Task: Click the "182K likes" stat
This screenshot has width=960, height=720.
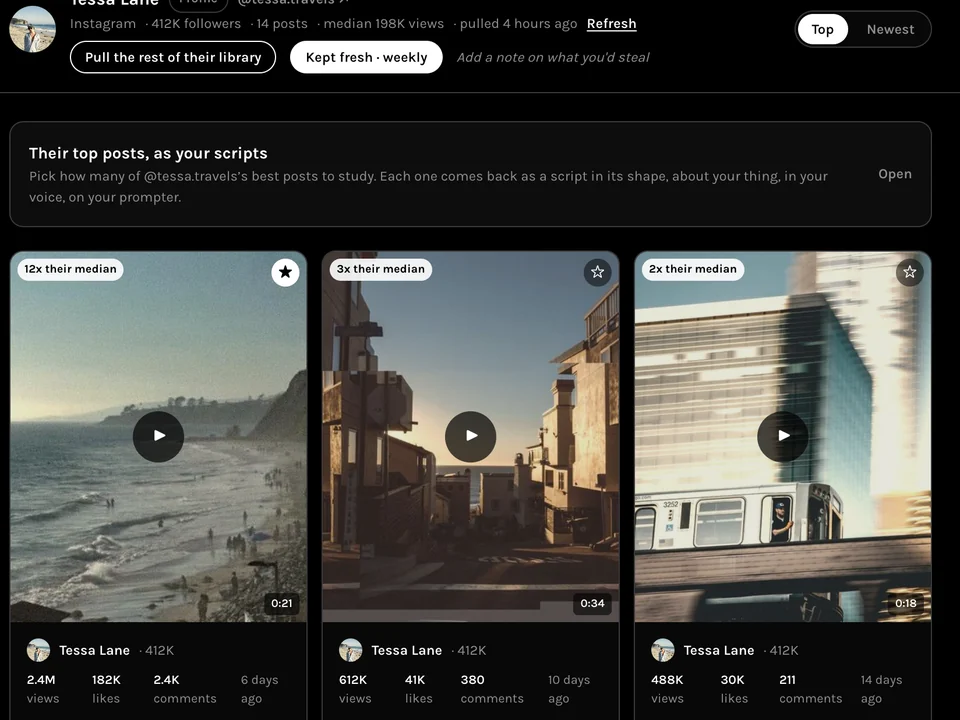Action: coord(106,689)
